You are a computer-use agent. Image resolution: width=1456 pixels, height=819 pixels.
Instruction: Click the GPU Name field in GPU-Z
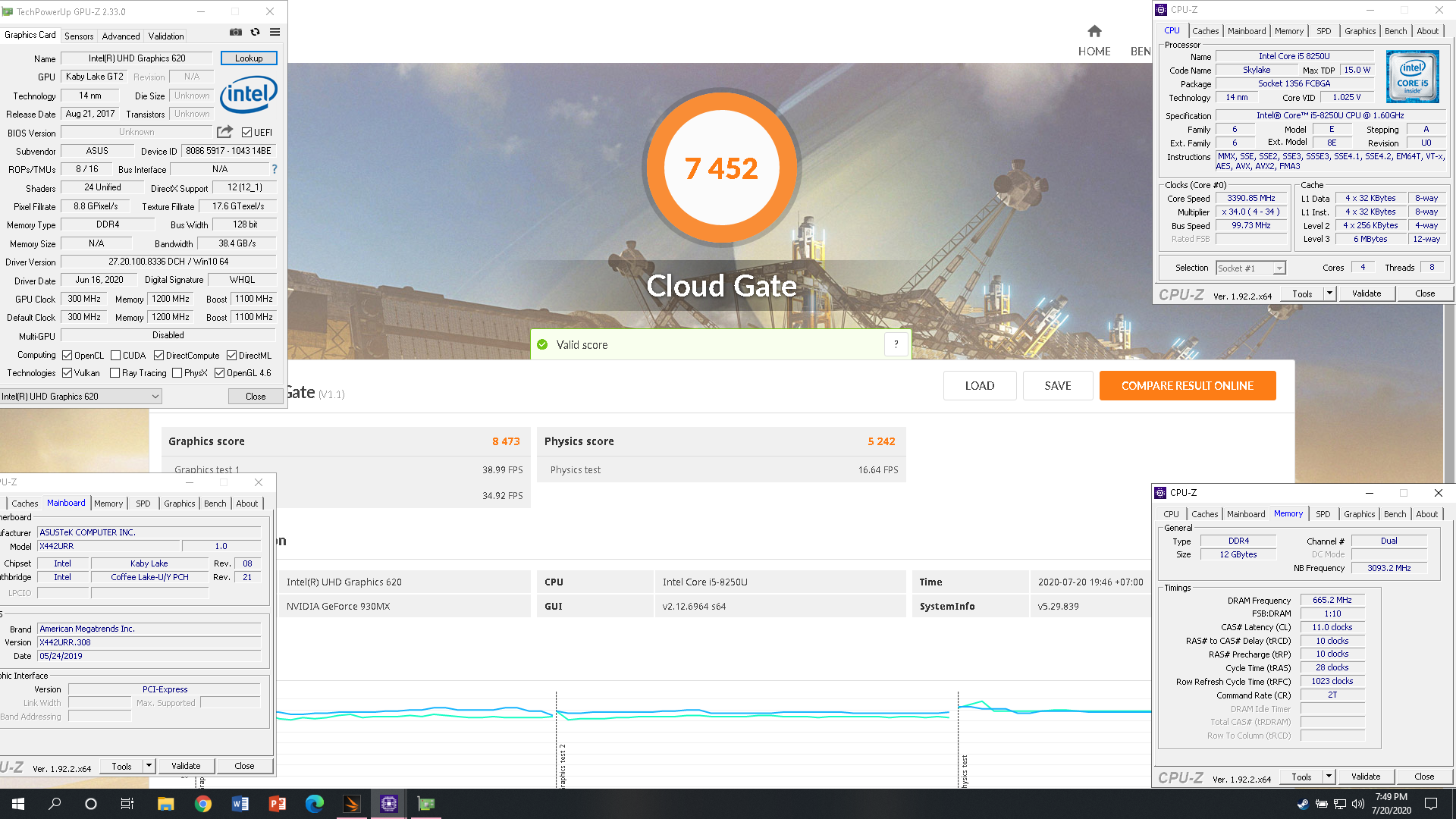pyautogui.click(x=136, y=58)
